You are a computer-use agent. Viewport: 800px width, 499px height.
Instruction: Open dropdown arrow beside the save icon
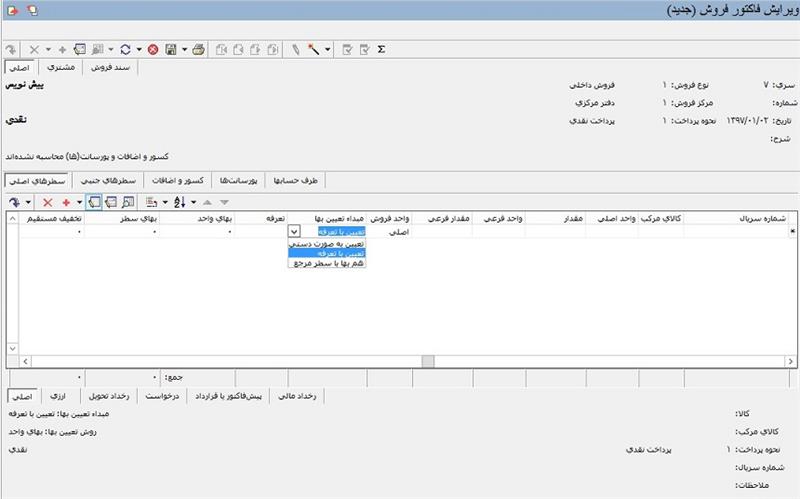click(183, 48)
